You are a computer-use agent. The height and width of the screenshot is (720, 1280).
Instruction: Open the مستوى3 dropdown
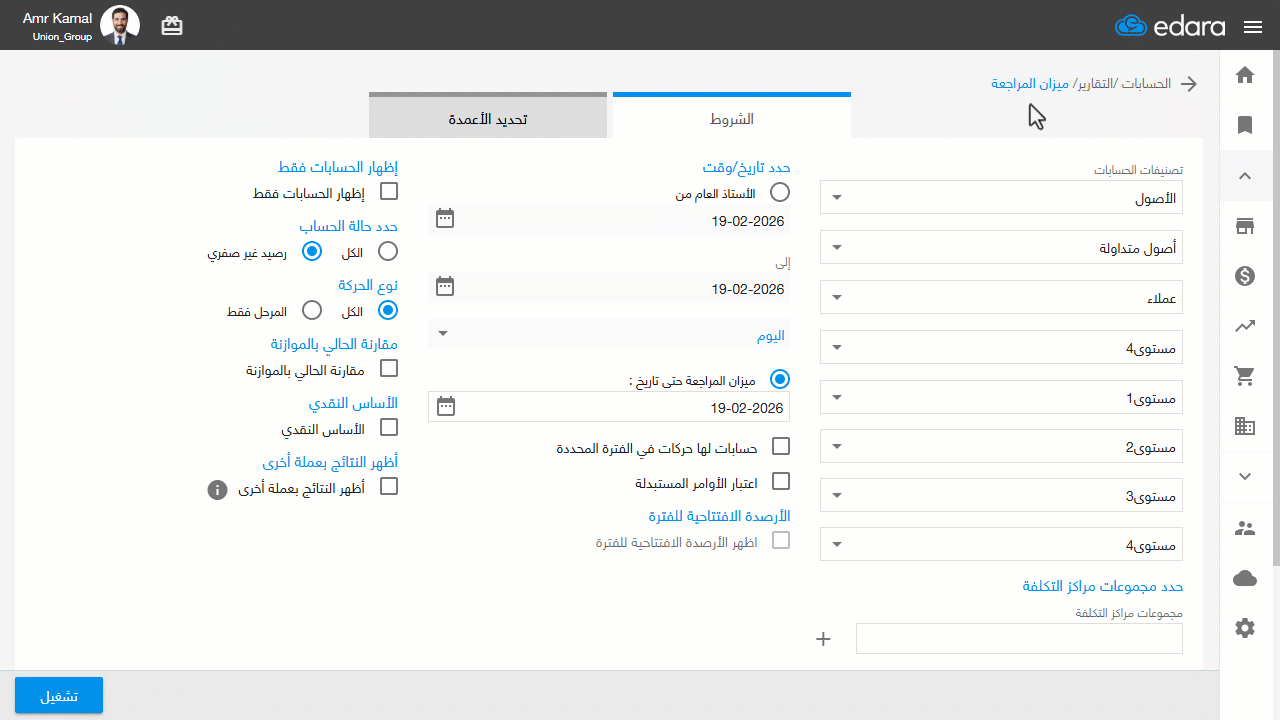click(x=1001, y=495)
